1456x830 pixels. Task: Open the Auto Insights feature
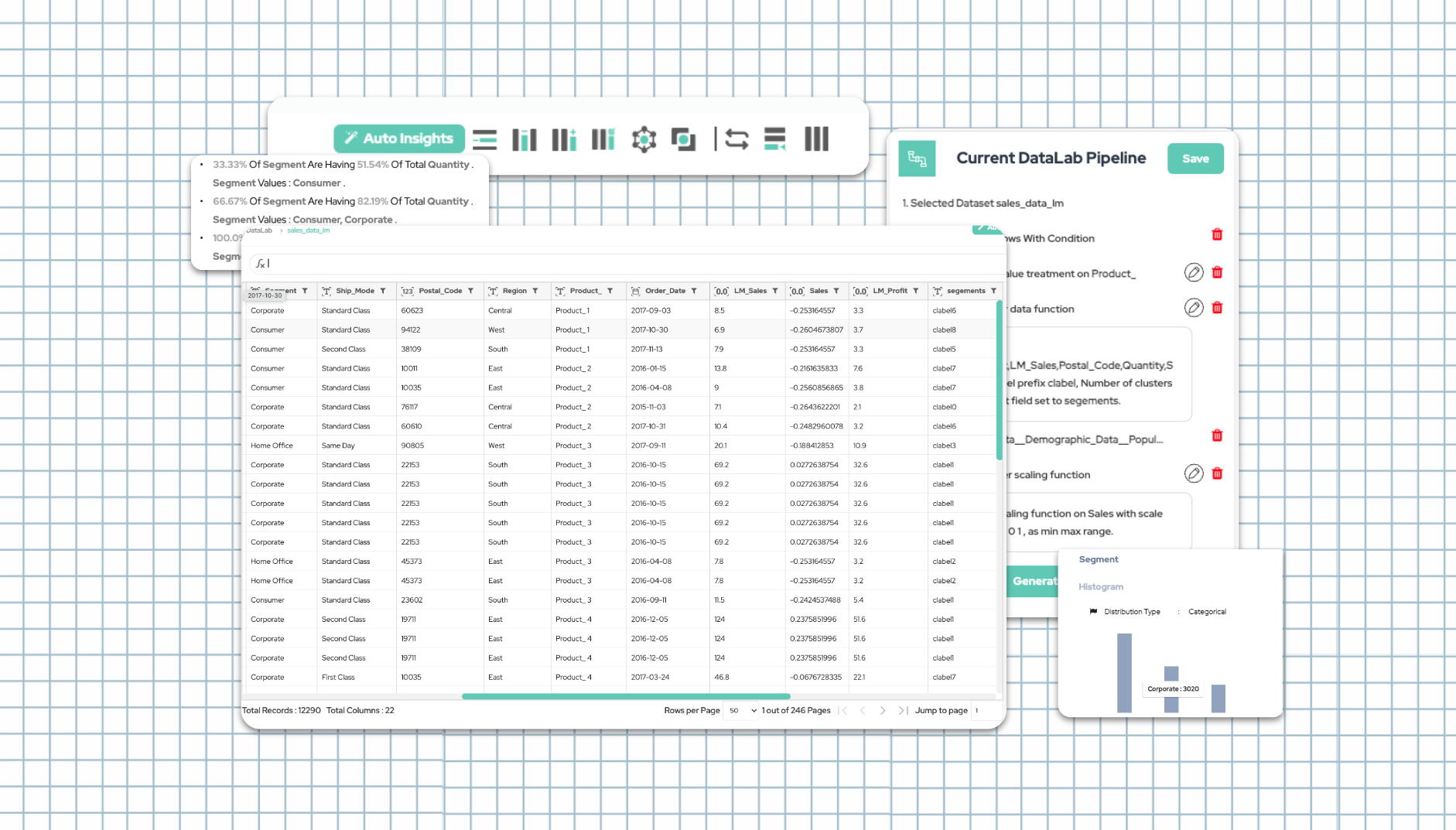click(x=399, y=138)
